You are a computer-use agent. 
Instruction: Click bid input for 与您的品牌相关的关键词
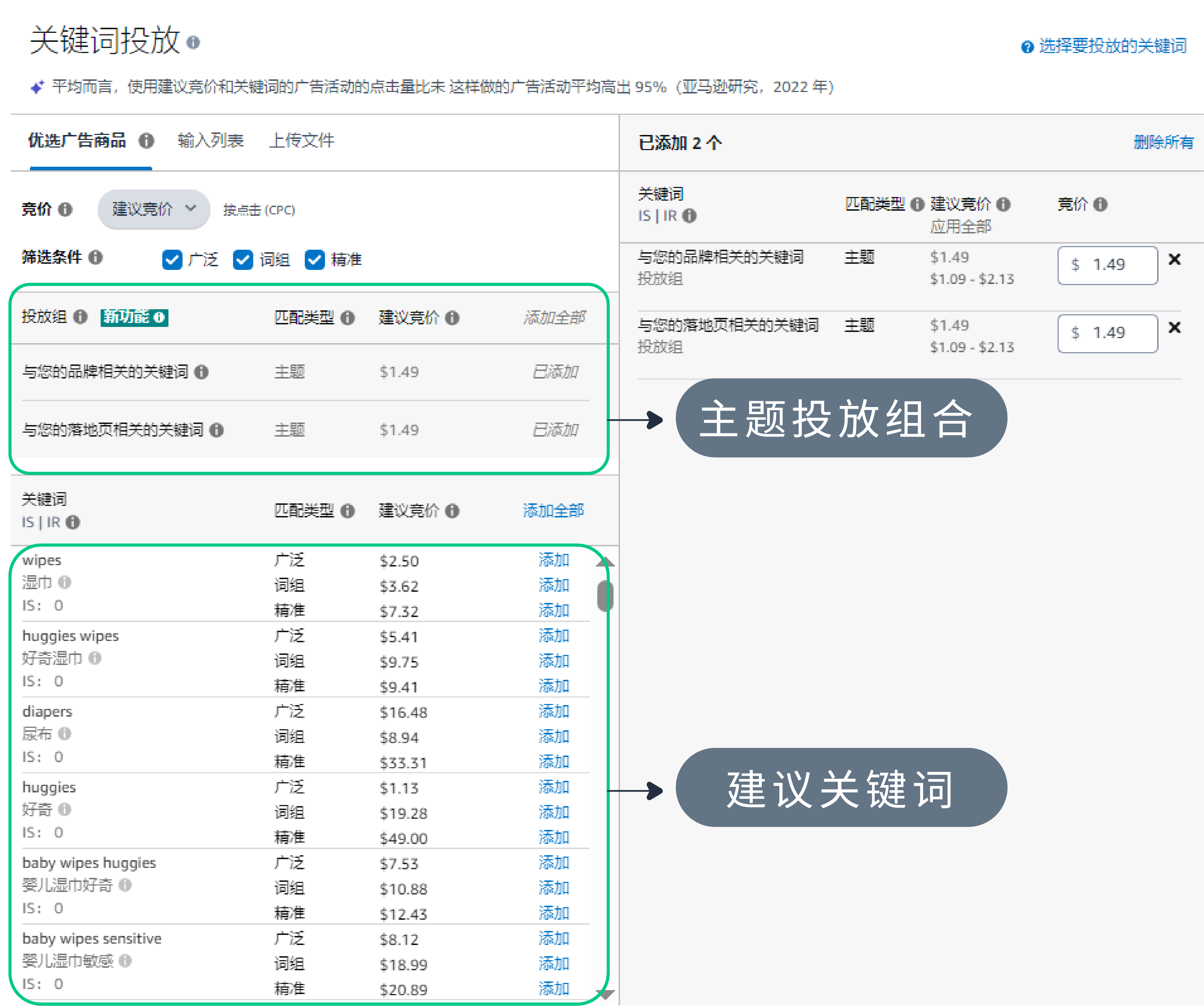pos(1108,265)
